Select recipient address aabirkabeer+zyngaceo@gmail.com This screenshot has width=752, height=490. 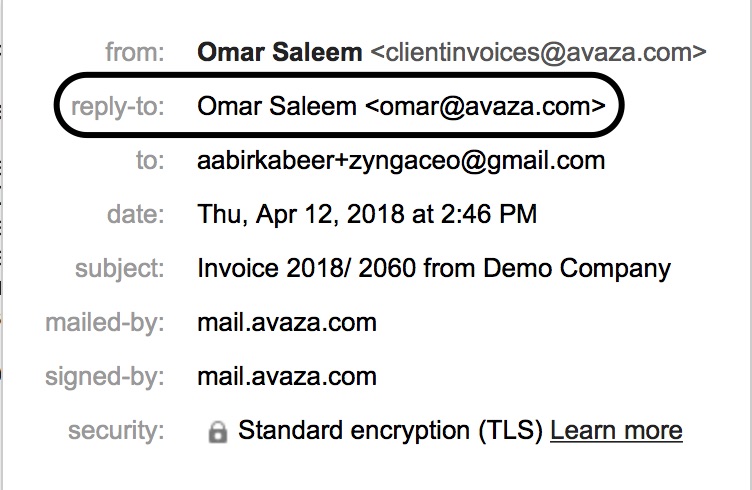point(401,161)
